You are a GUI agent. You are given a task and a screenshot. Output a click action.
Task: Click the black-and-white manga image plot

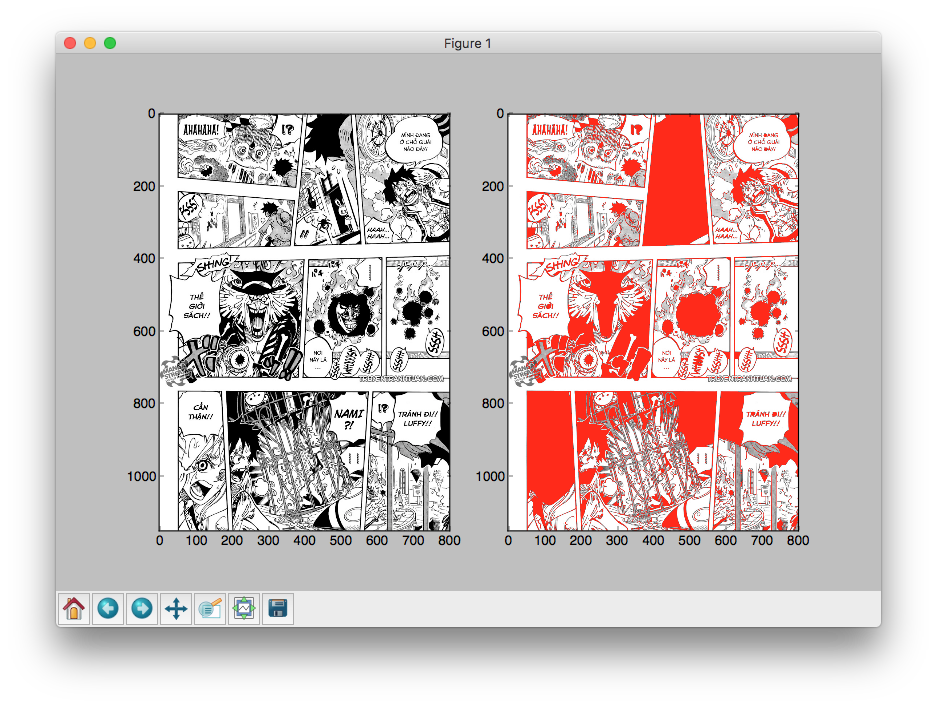305,322
